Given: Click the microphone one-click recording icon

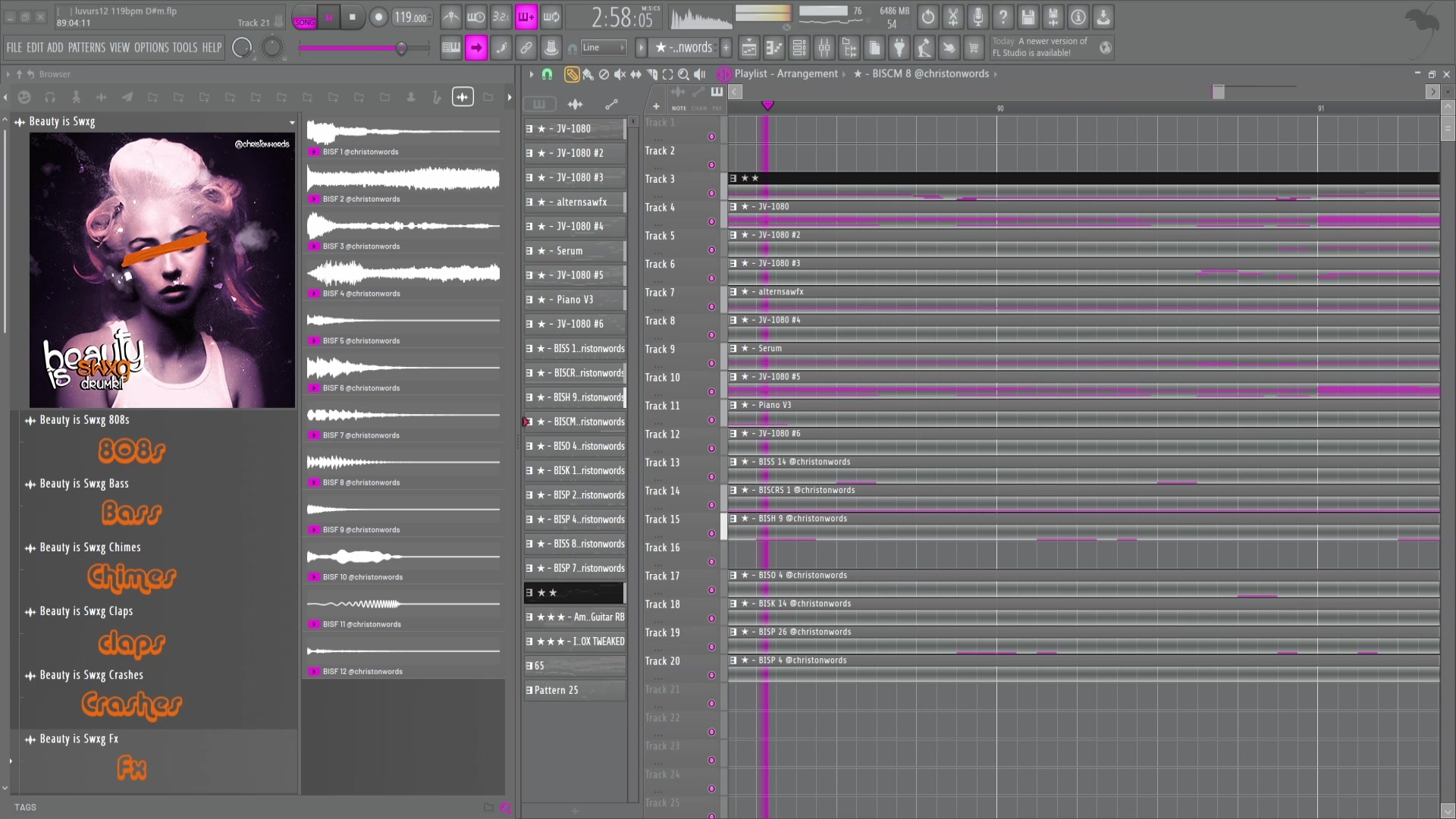Looking at the screenshot, I should pos(978,17).
